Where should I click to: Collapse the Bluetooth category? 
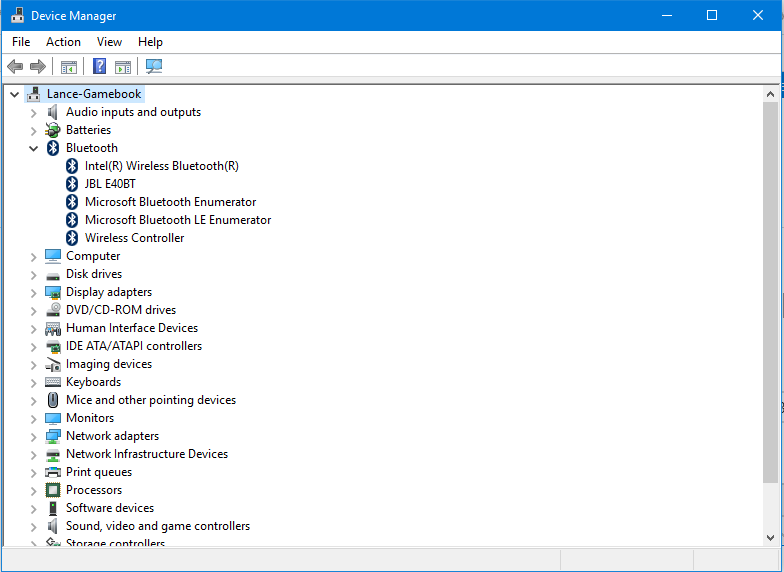[x=34, y=148]
